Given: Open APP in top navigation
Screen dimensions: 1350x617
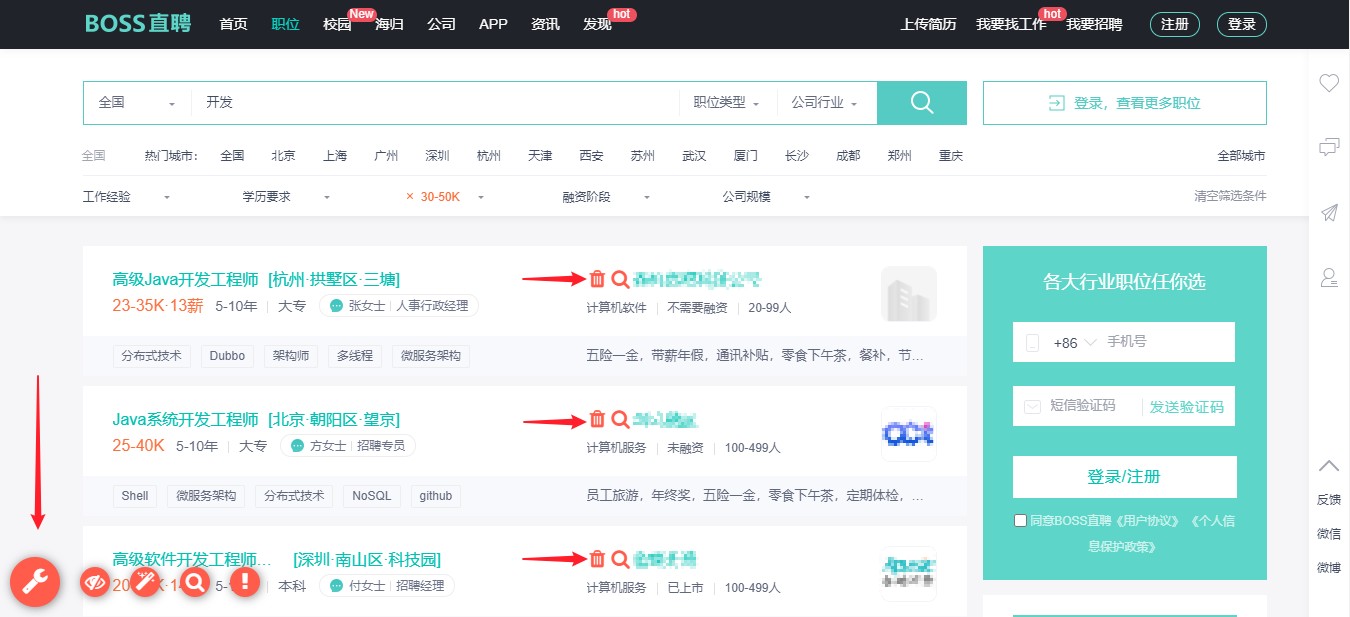Looking at the screenshot, I should pos(493,24).
